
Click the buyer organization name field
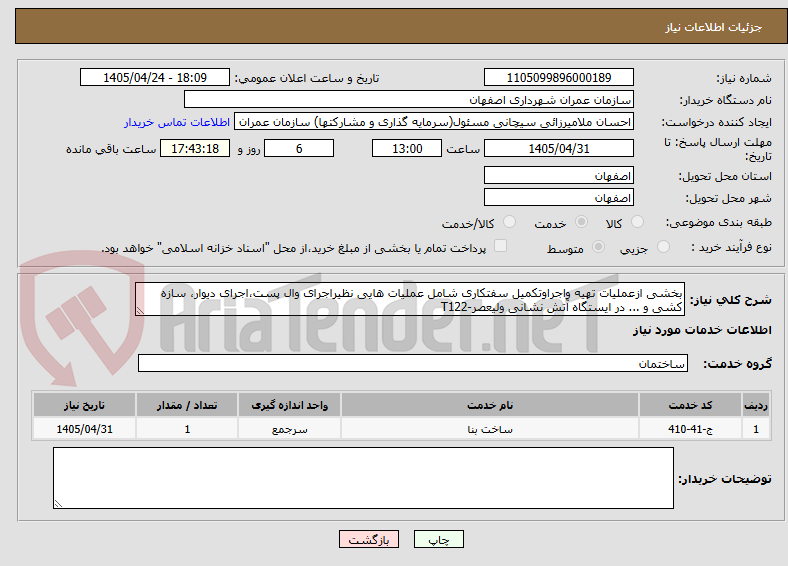tap(409, 100)
